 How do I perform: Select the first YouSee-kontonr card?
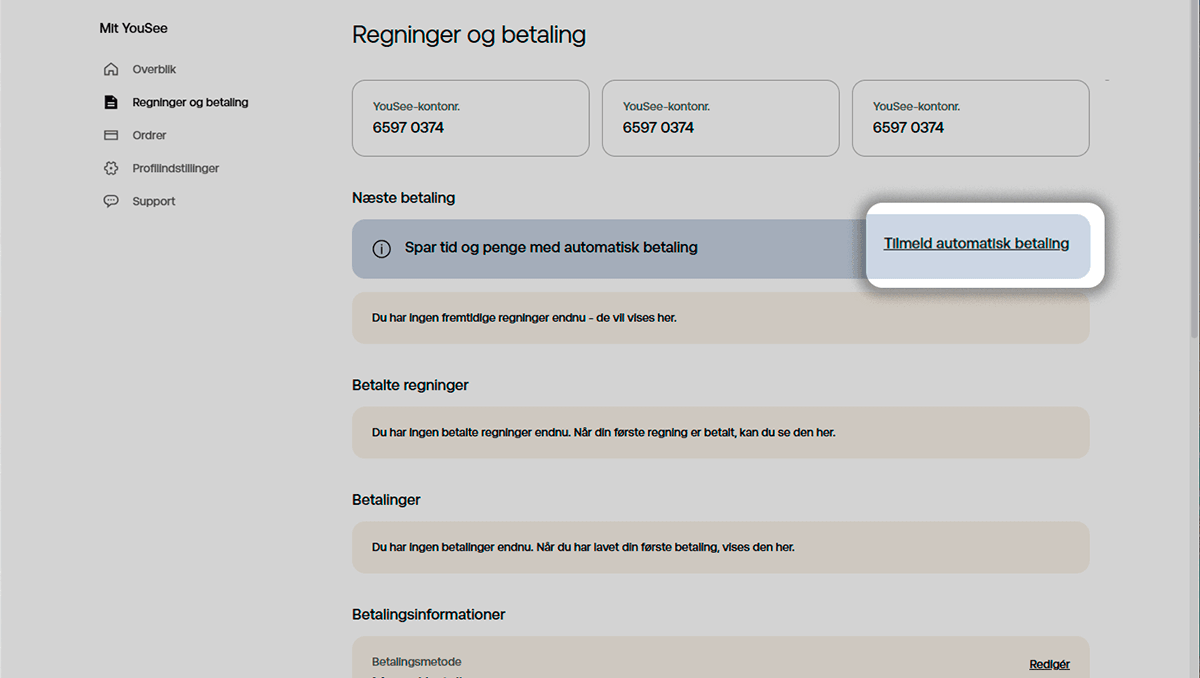point(470,118)
